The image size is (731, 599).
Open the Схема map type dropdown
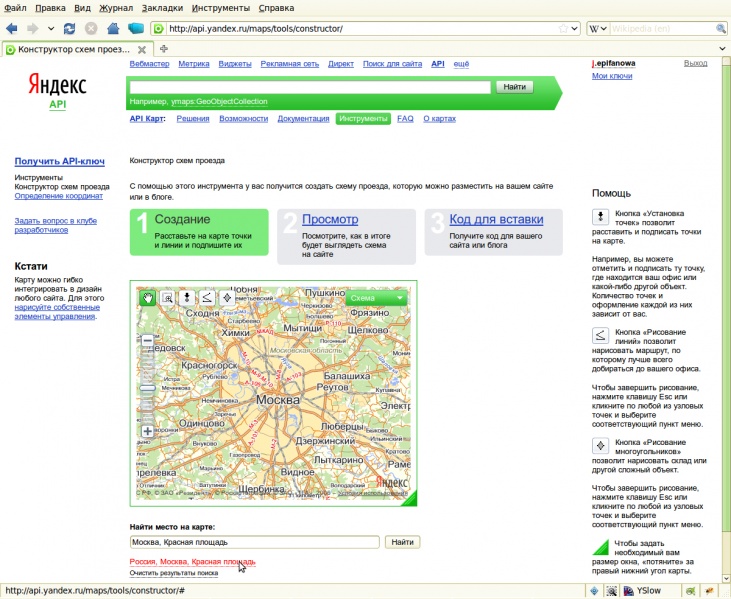[376, 298]
